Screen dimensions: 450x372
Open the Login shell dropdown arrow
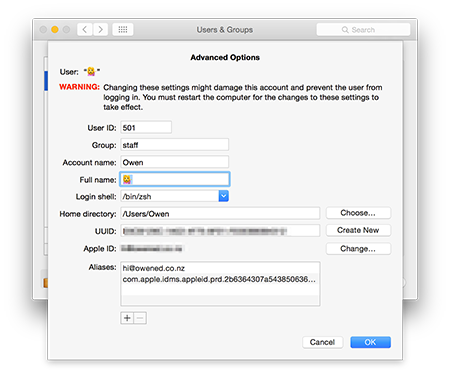click(x=224, y=196)
